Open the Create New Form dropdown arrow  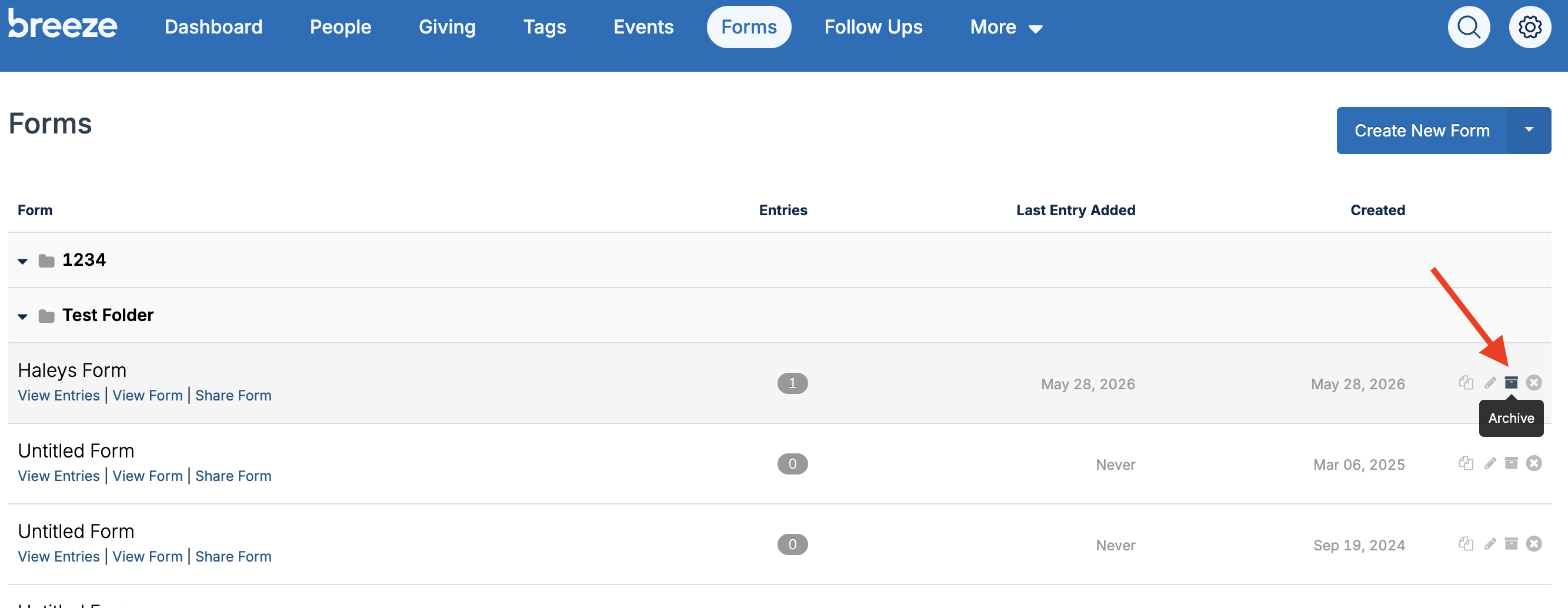pos(1528,131)
